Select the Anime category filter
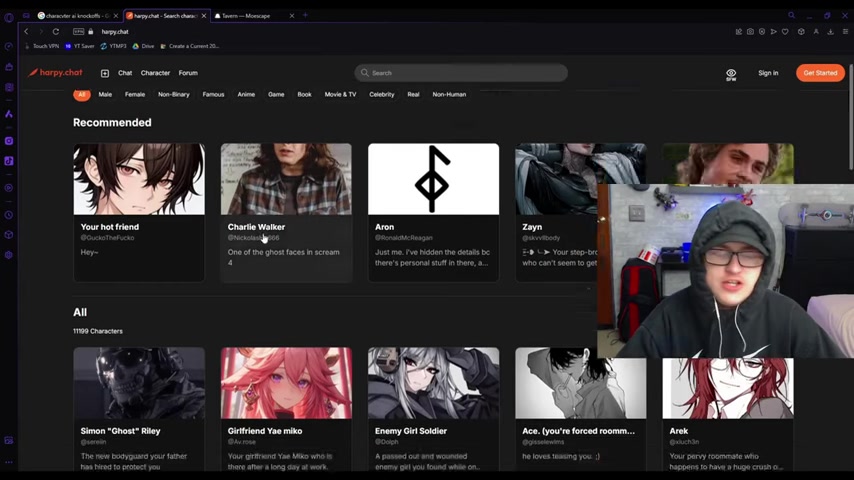 pyautogui.click(x=246, y=94)
